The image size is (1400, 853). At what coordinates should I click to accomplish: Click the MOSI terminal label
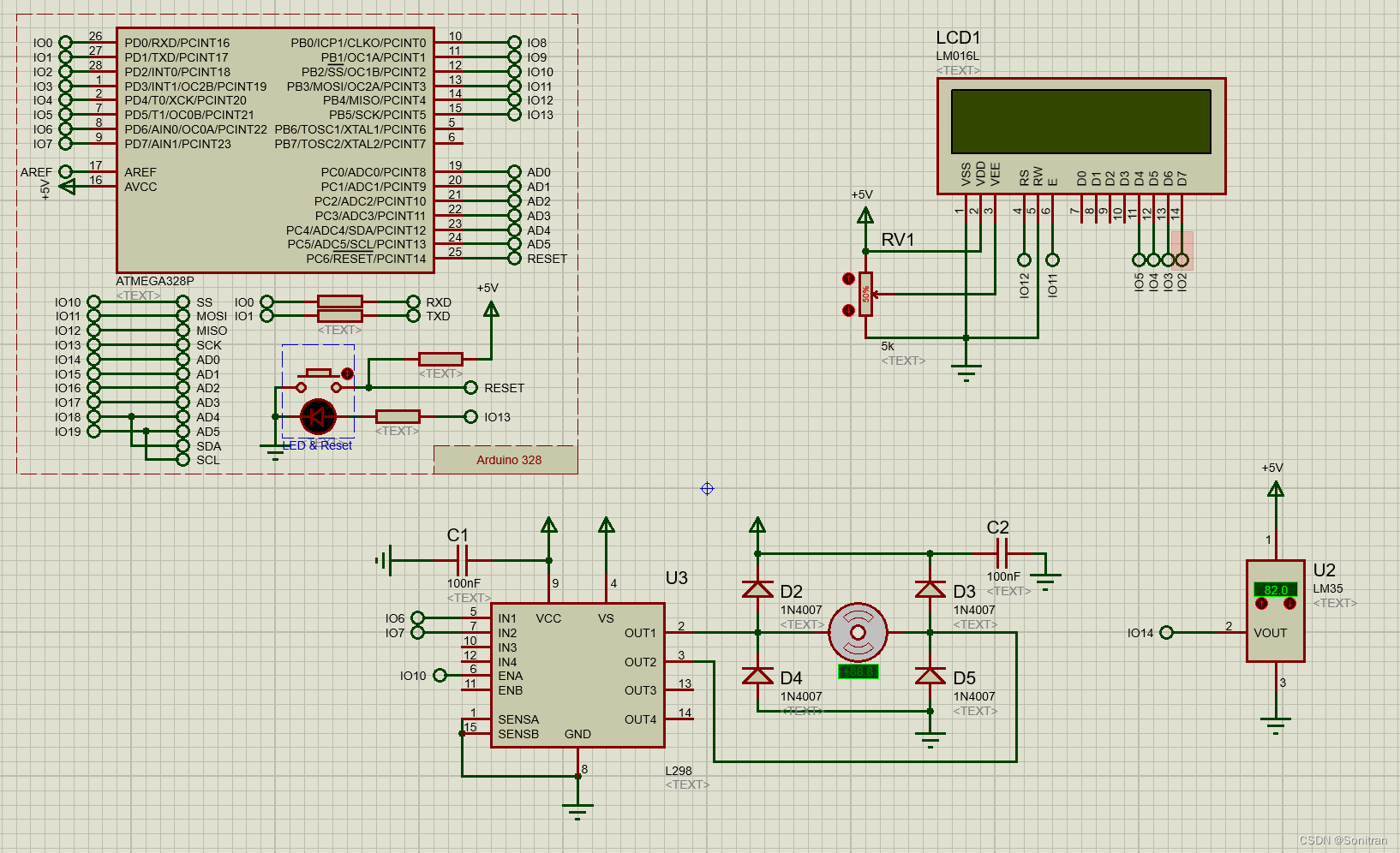pos(212,316)
